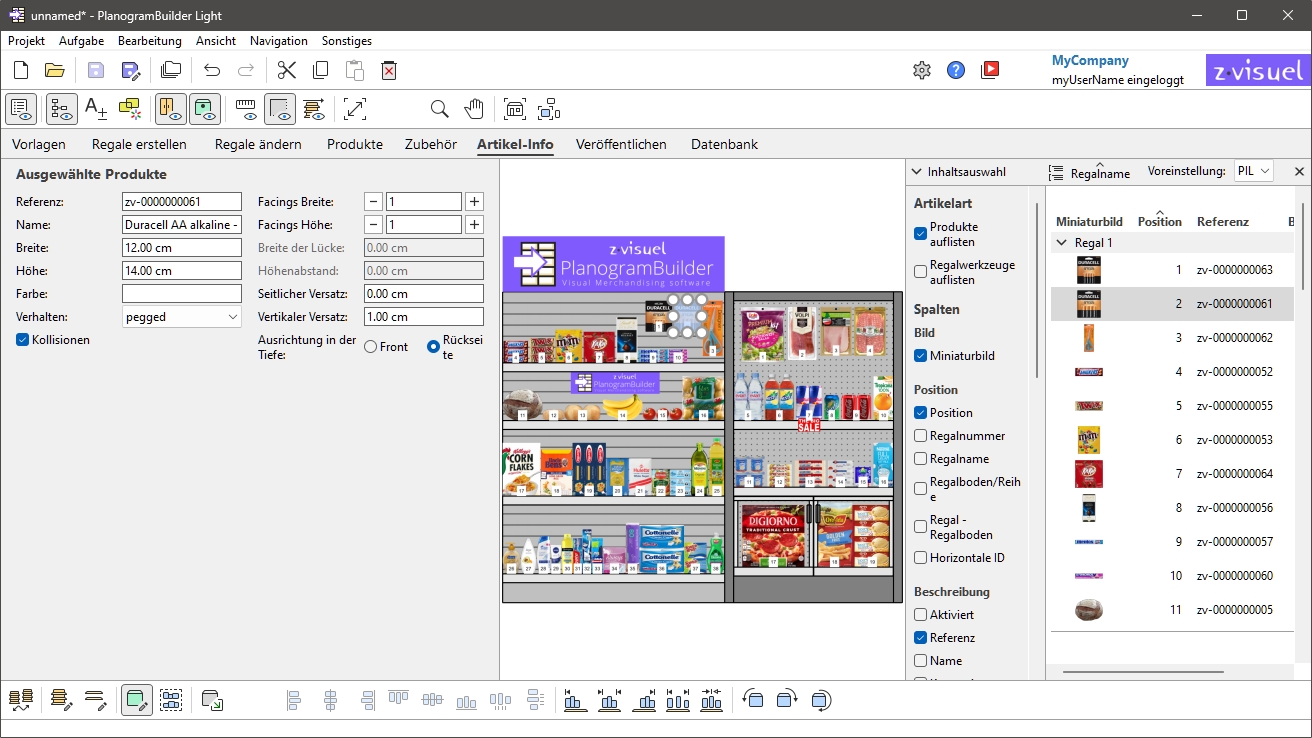Click the edit shelves pencil icon in bottom toolbar
The image size is (1312, 738).
click(62, 701)
